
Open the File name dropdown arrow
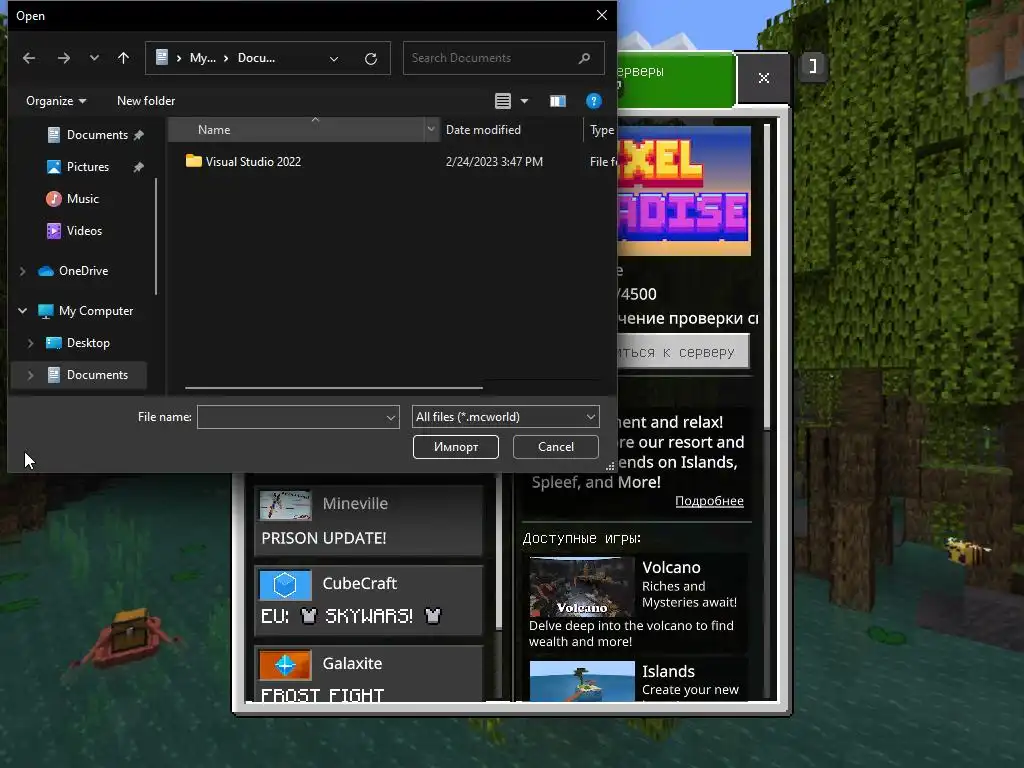391,417
